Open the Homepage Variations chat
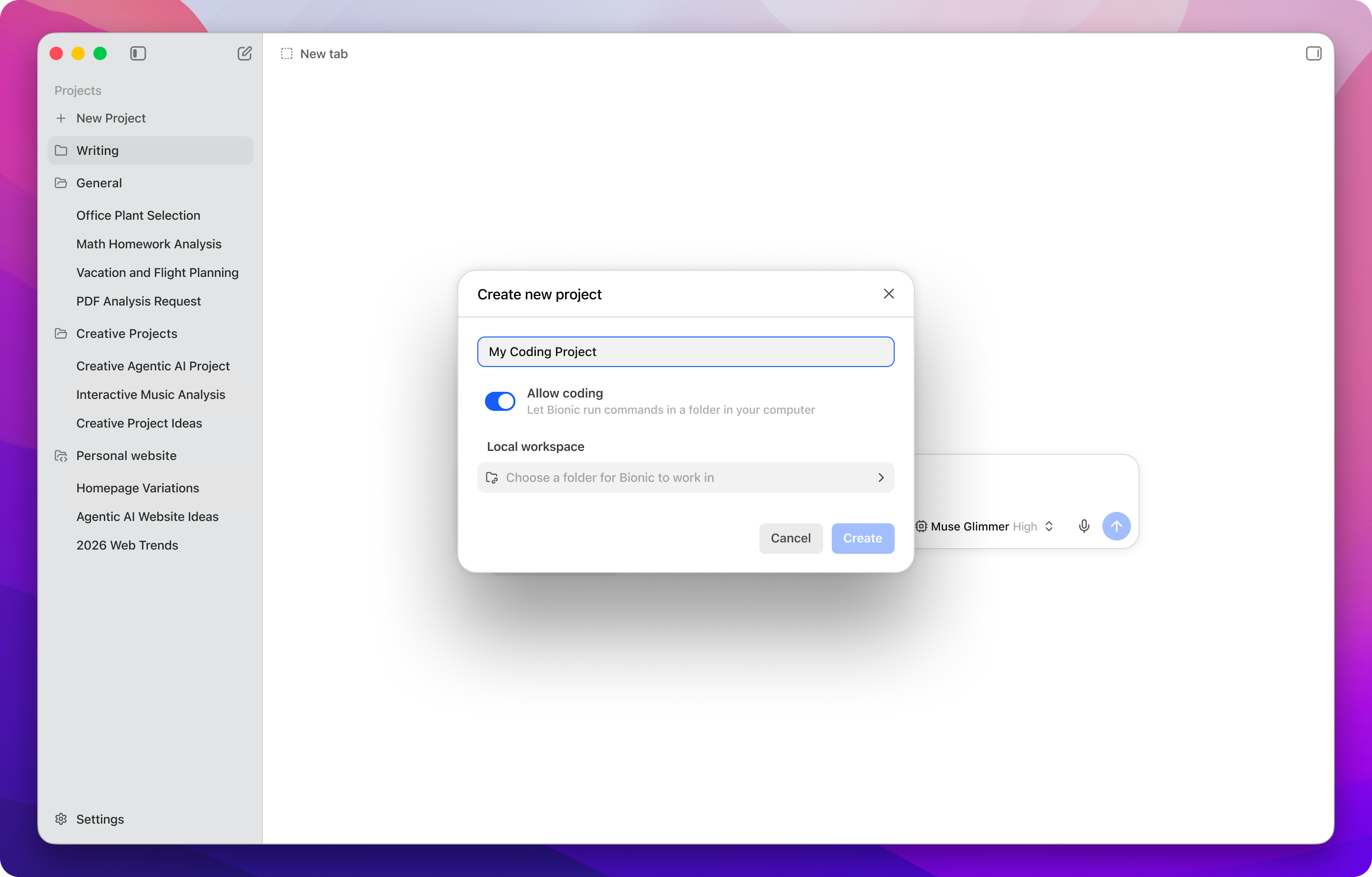Screen dimensions: 1372x877 [x=138, y=488]
